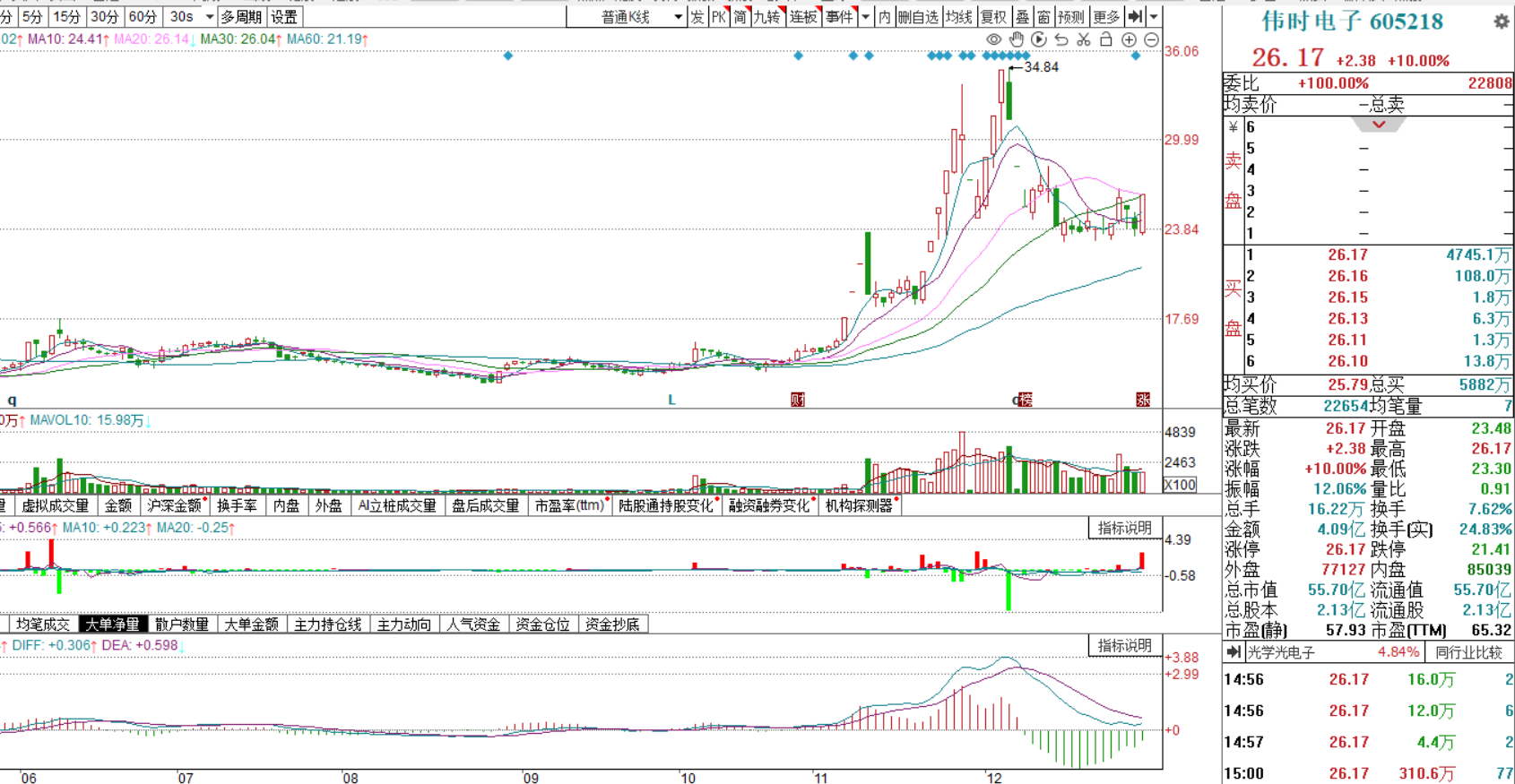Click the jump-to-end arrow icon in toolbar
1515x784 pixels.
(1136, 16)
